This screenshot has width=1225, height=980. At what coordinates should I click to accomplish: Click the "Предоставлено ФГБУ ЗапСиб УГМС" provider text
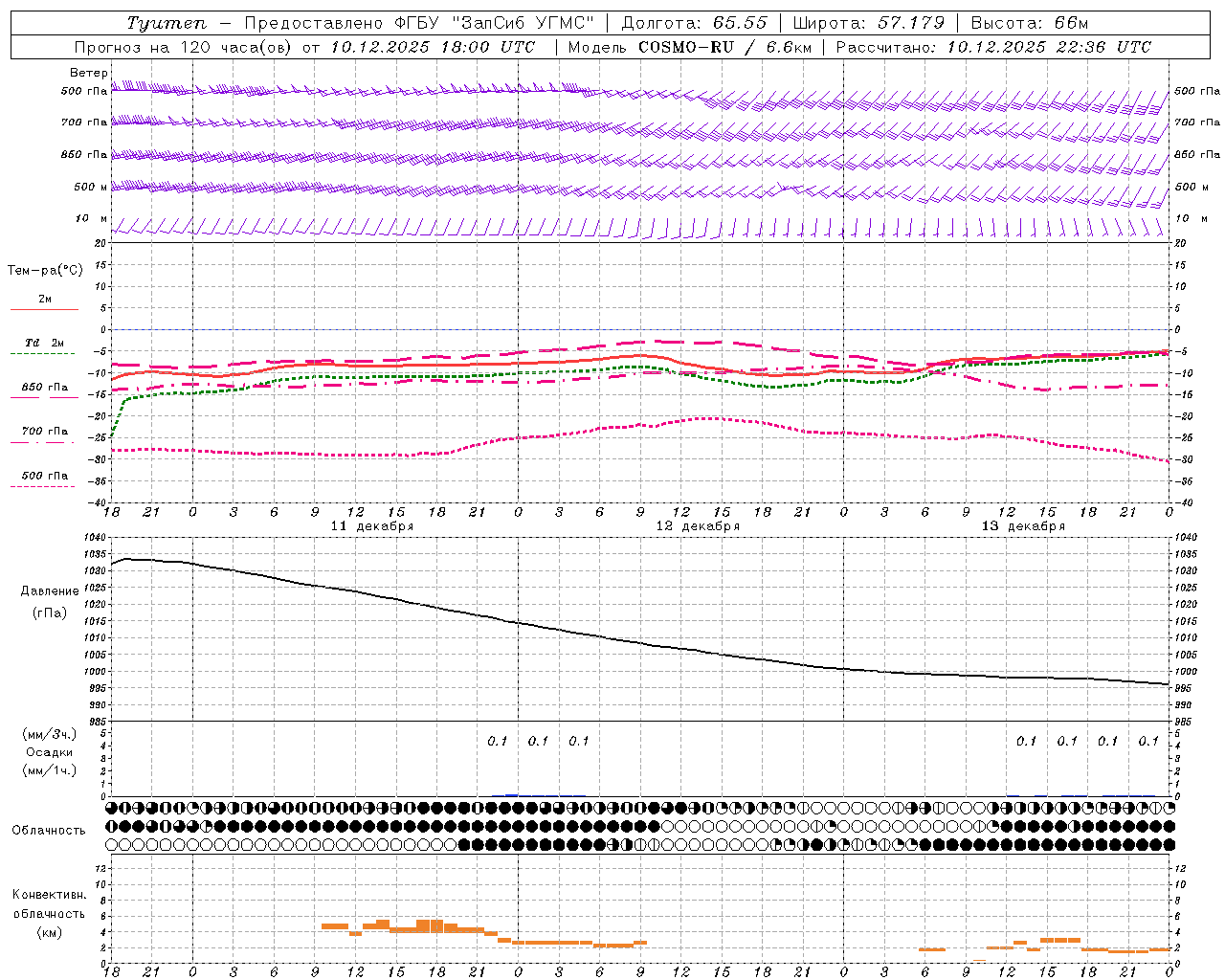tap(419, 23)
